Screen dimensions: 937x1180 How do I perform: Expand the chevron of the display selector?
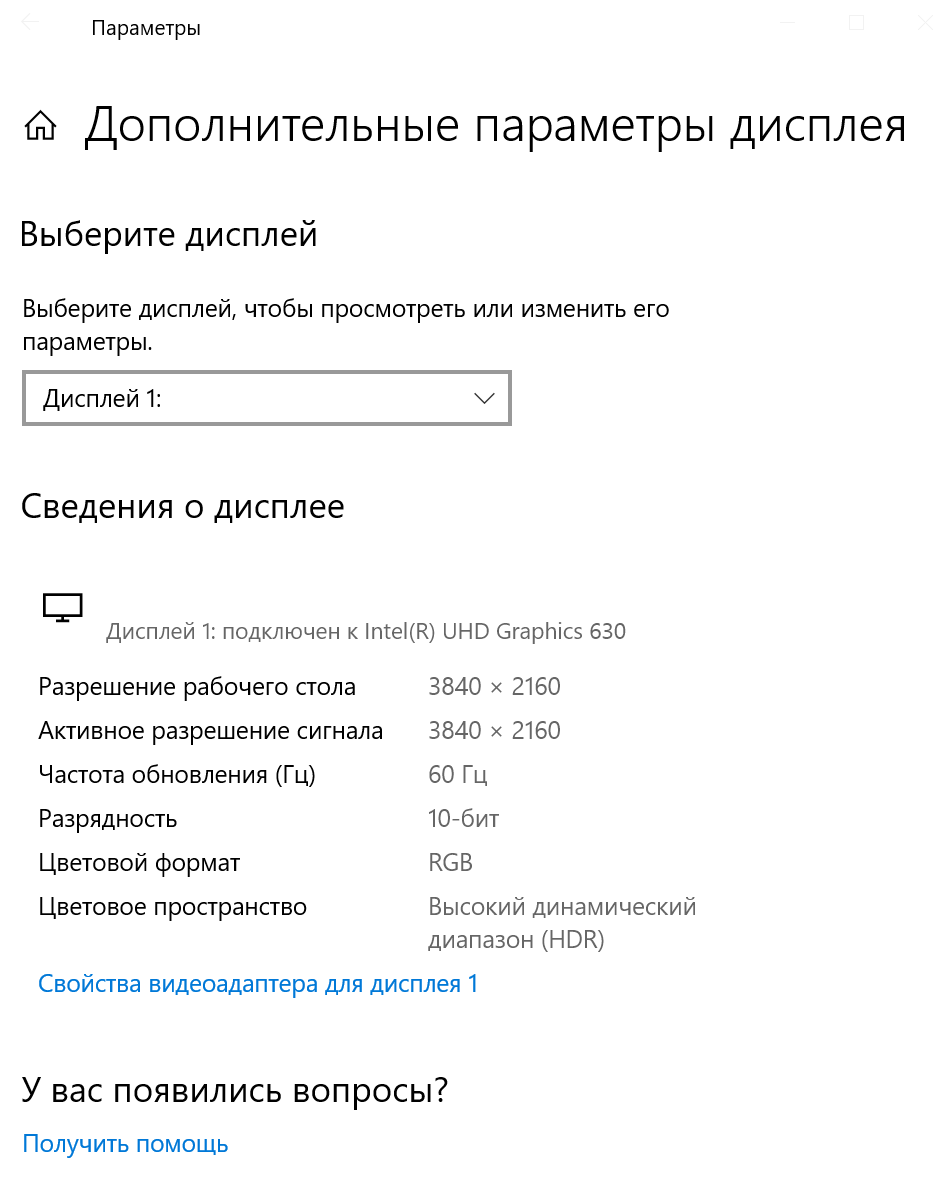point(484,398)
